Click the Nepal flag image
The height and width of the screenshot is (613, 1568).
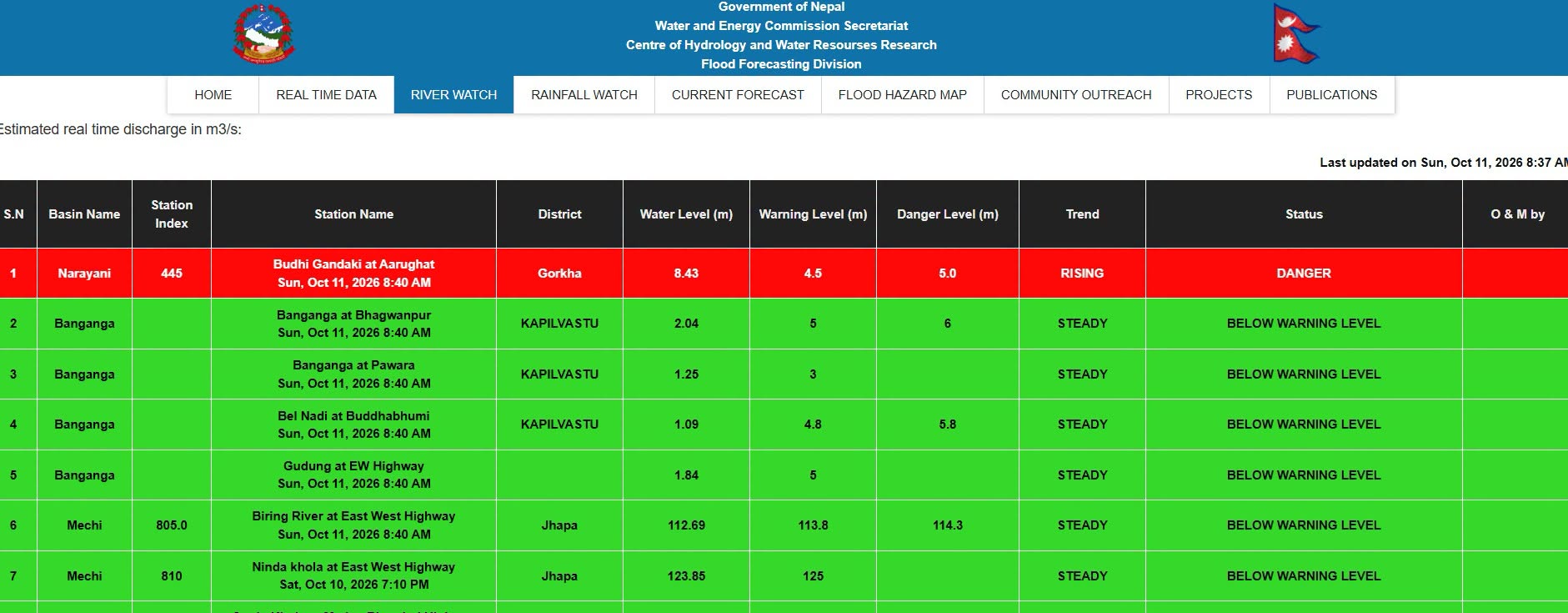[1295, 34]
